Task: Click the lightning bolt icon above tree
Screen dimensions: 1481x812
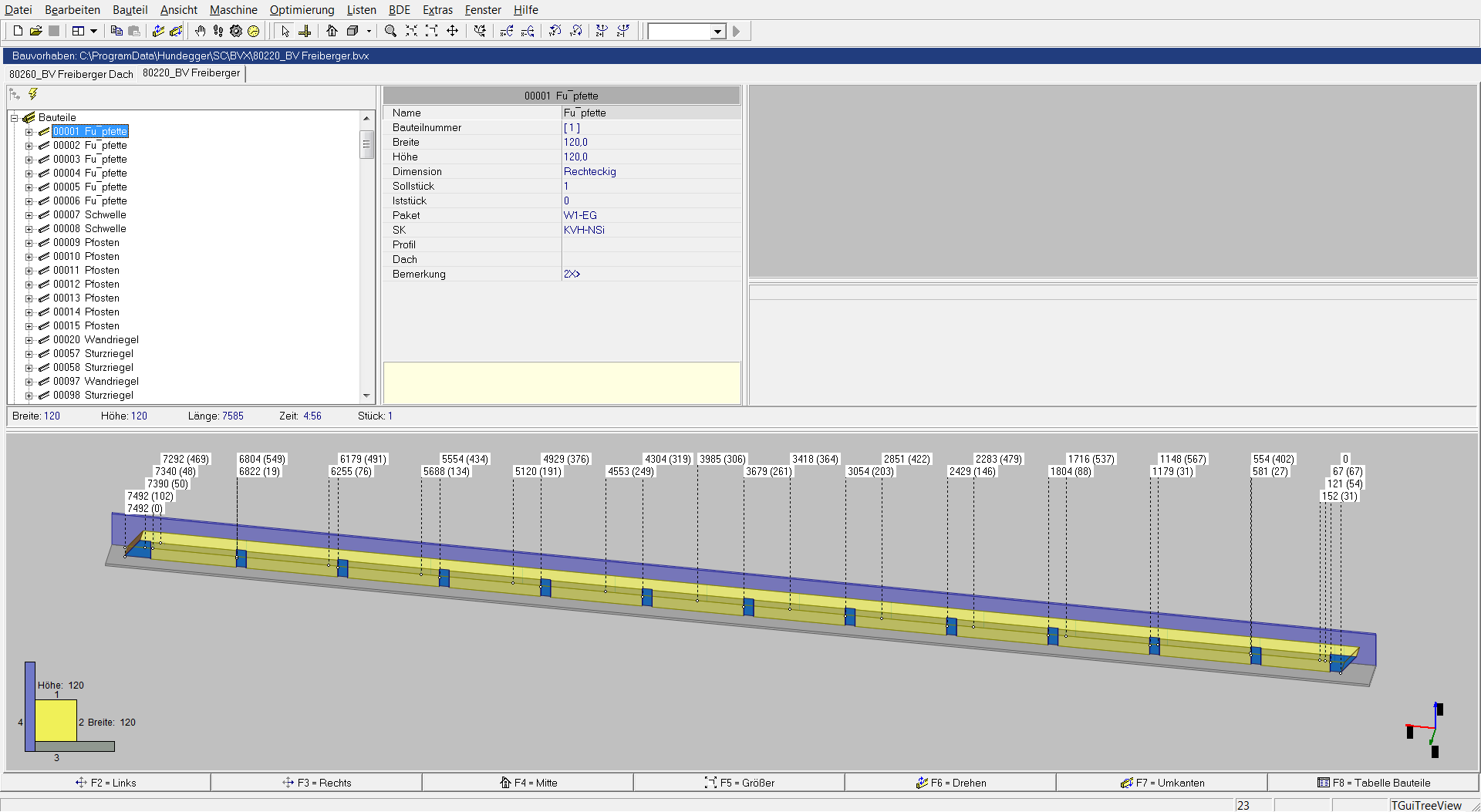Action: pyautogui.click(x=33, y=94)
